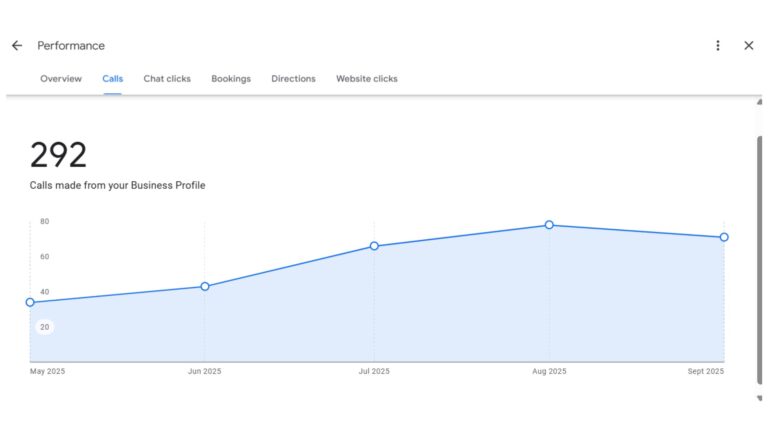Click the scroll down arrow at scrollbar bottom
This screenshot has height=432, width=768.
(x=759, y=398)
